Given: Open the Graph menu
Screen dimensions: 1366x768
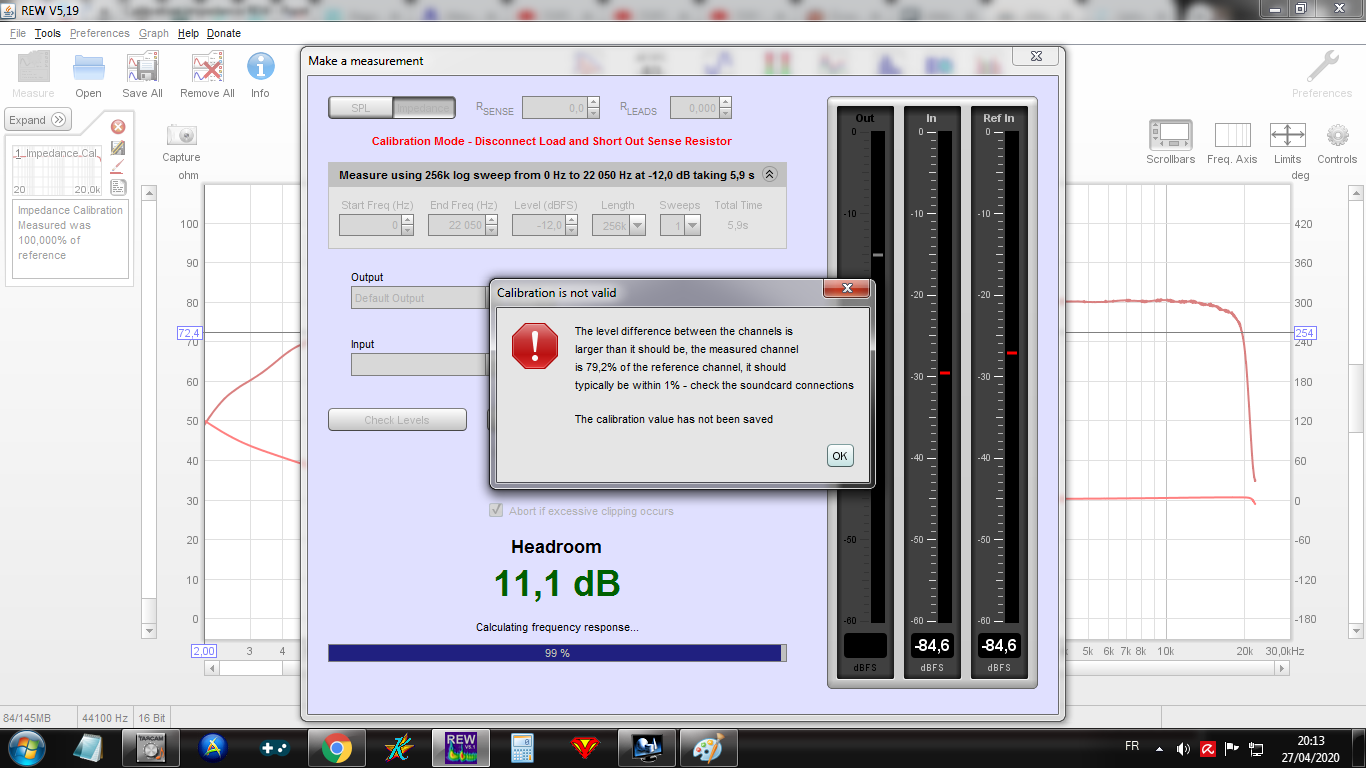Looking at the screenshot, I should pos(154,33).
